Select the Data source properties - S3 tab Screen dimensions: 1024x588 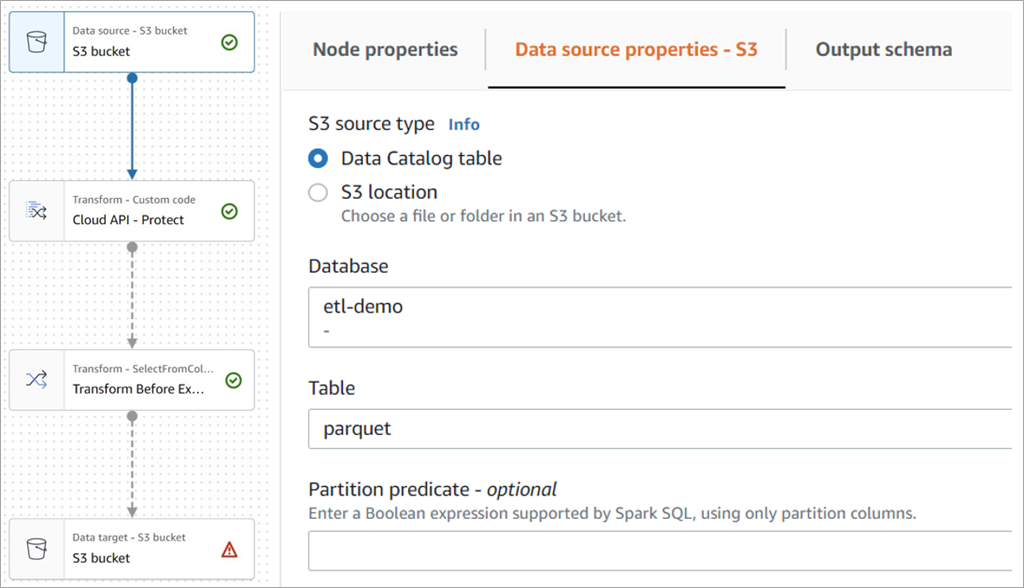click(635, 49)
